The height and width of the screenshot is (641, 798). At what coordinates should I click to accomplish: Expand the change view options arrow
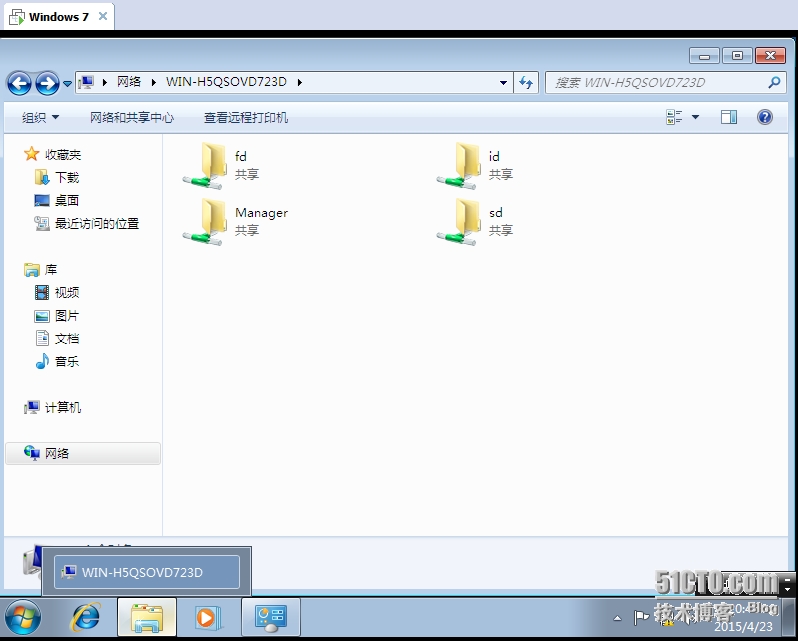696,117
